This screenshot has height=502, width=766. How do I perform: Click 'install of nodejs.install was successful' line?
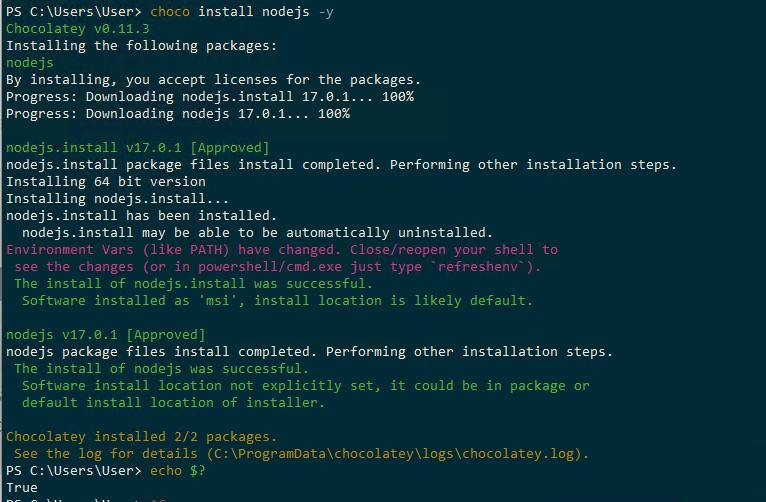(x=193, y=283)
